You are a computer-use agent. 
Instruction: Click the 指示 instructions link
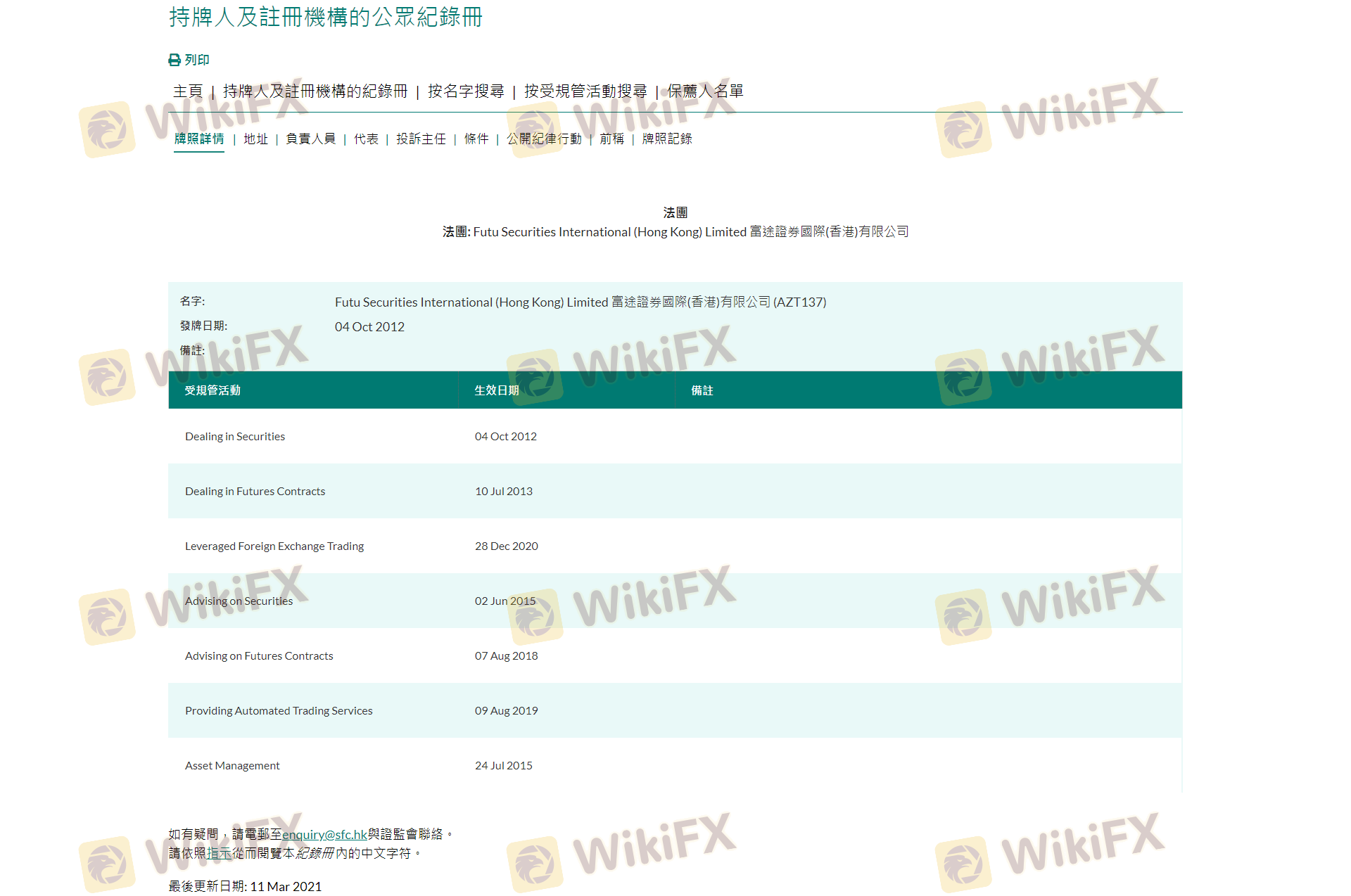[219, 853]
